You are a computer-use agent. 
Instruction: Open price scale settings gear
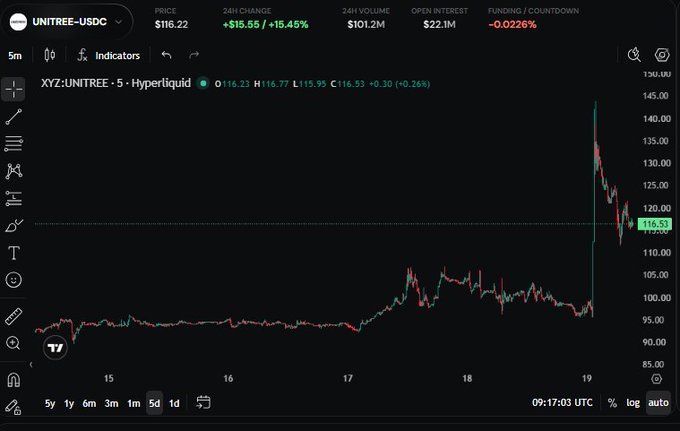point(657,379)
